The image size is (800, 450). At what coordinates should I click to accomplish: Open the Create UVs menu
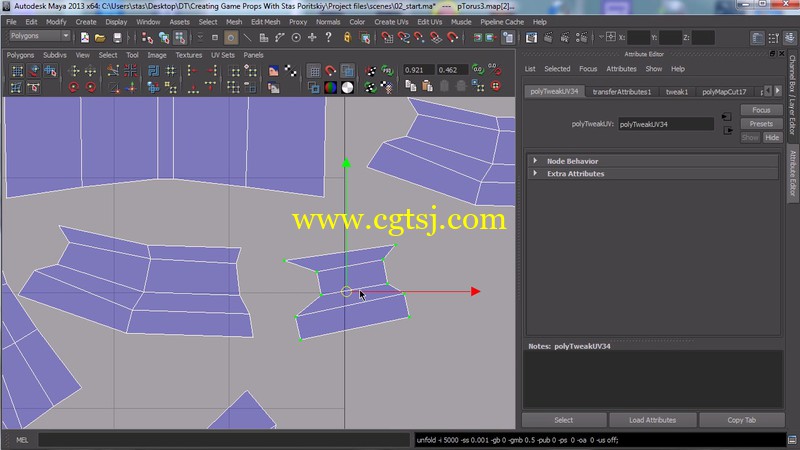click(391, 22)
